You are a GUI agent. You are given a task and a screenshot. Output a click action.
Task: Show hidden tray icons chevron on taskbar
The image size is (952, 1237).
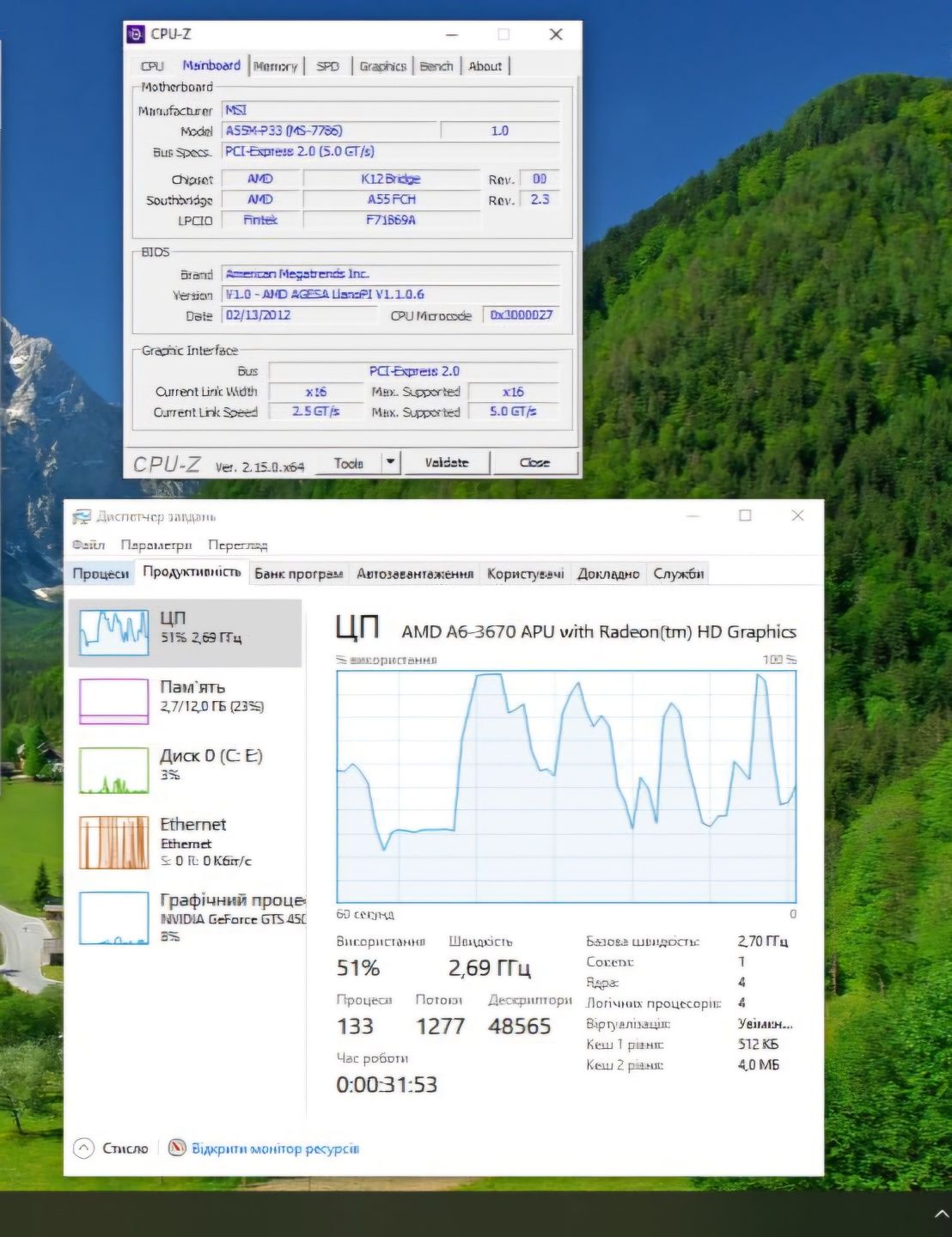click(941, 1214)
